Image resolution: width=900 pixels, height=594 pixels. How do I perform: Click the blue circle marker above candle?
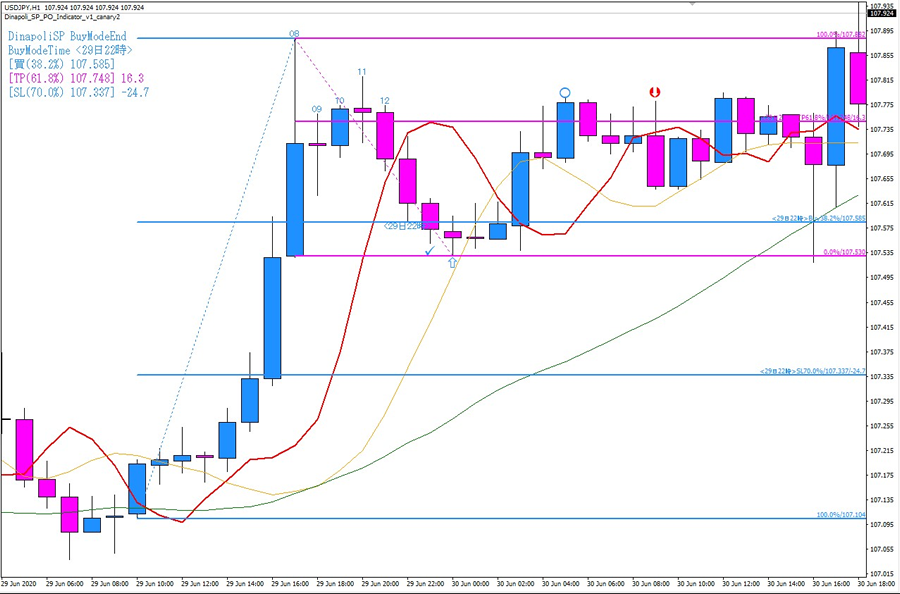(565, 92)
